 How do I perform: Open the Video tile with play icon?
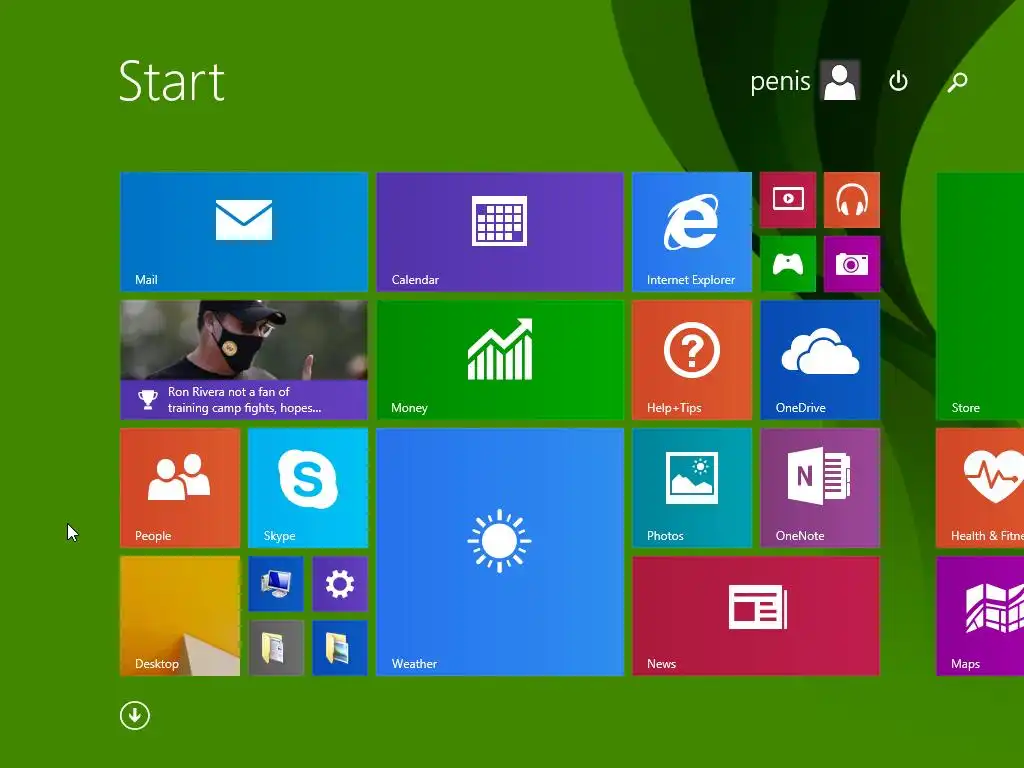click(788, 200)
